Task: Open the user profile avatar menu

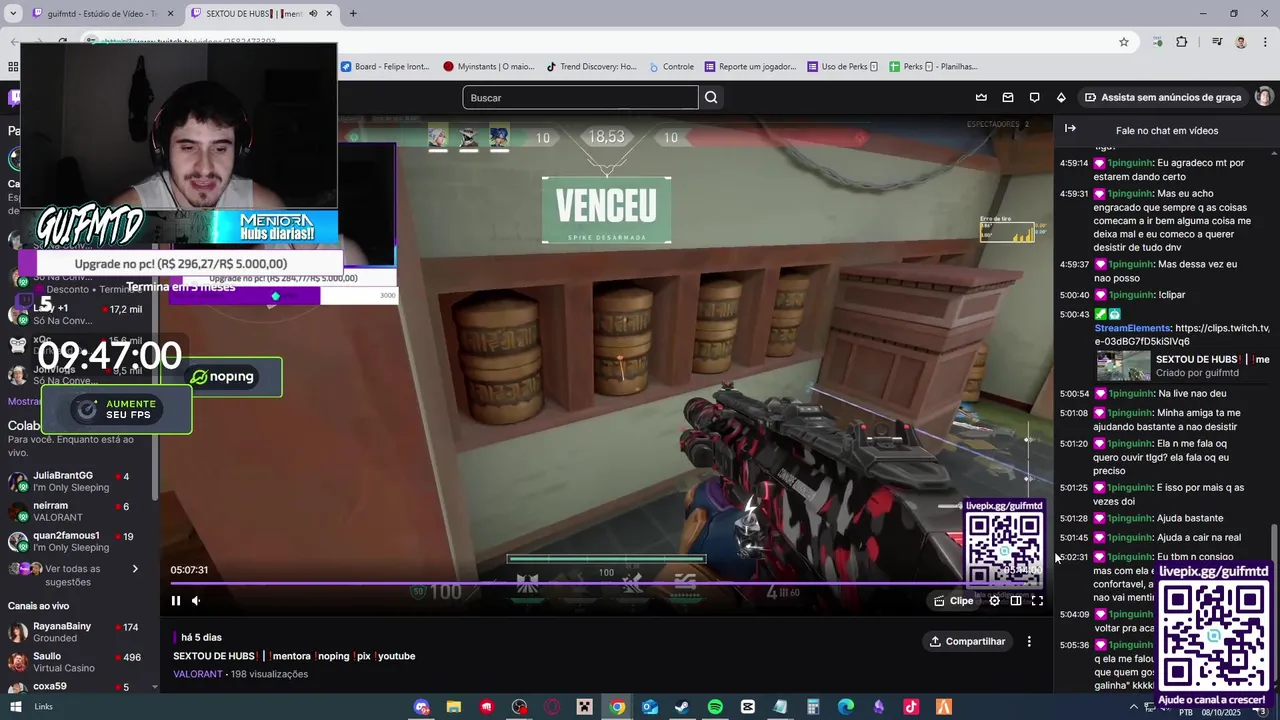Action: pos(1264,97)
